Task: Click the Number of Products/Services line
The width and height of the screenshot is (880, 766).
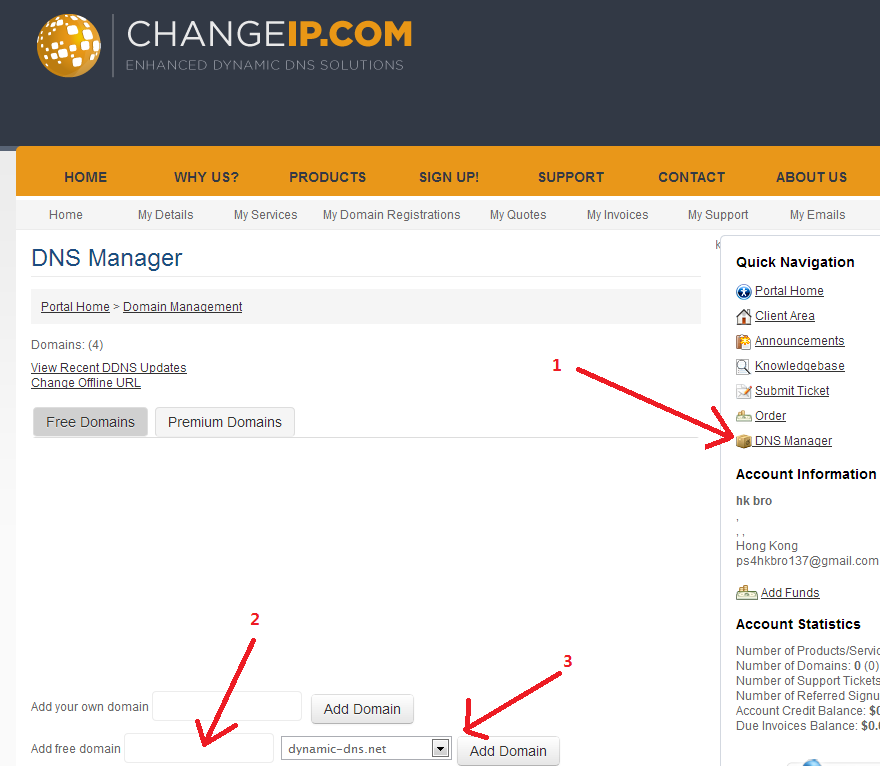Action: (808, 651)
